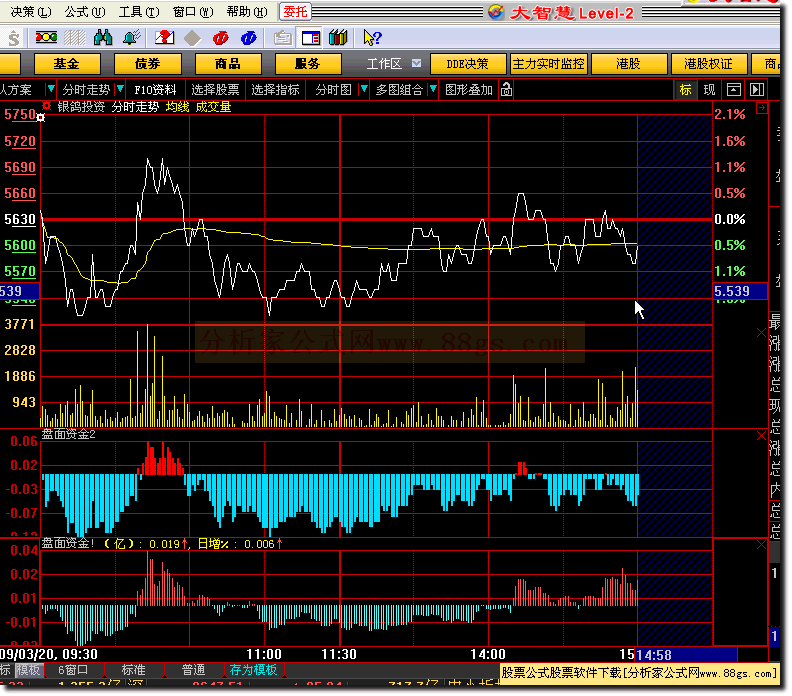
Task: Click the red circular info icon
Action: click(221, 38)
